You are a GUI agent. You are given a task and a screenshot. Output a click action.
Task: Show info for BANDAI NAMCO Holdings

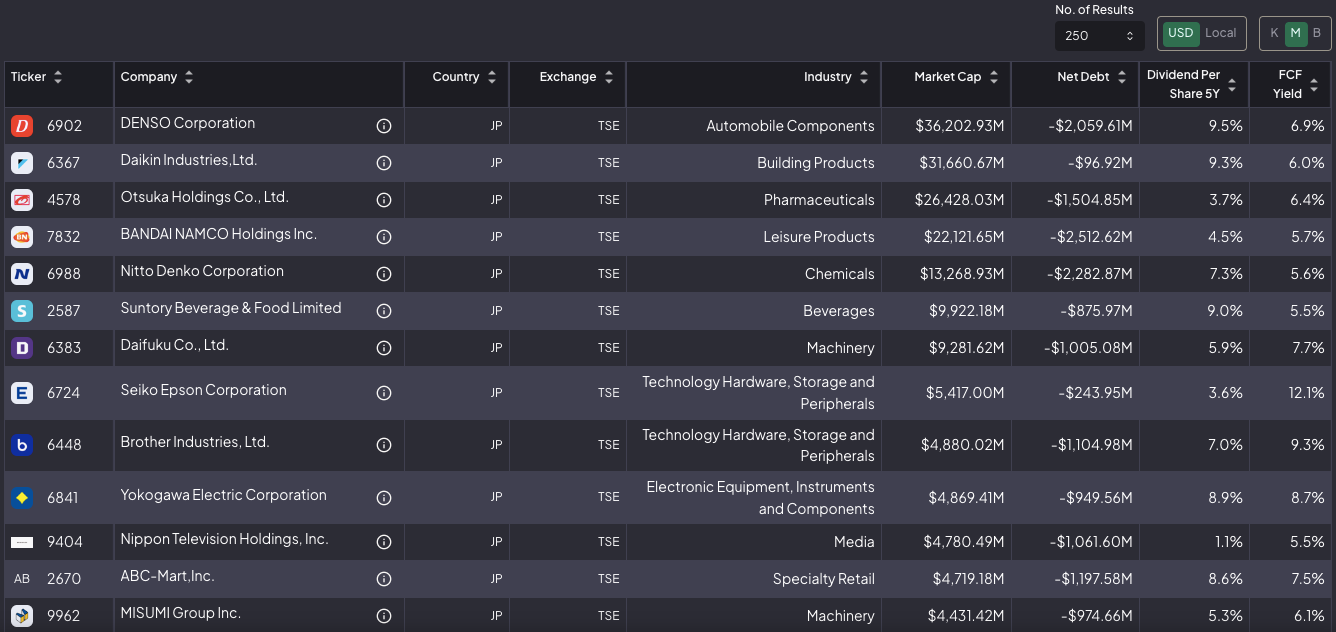(383, 237)
